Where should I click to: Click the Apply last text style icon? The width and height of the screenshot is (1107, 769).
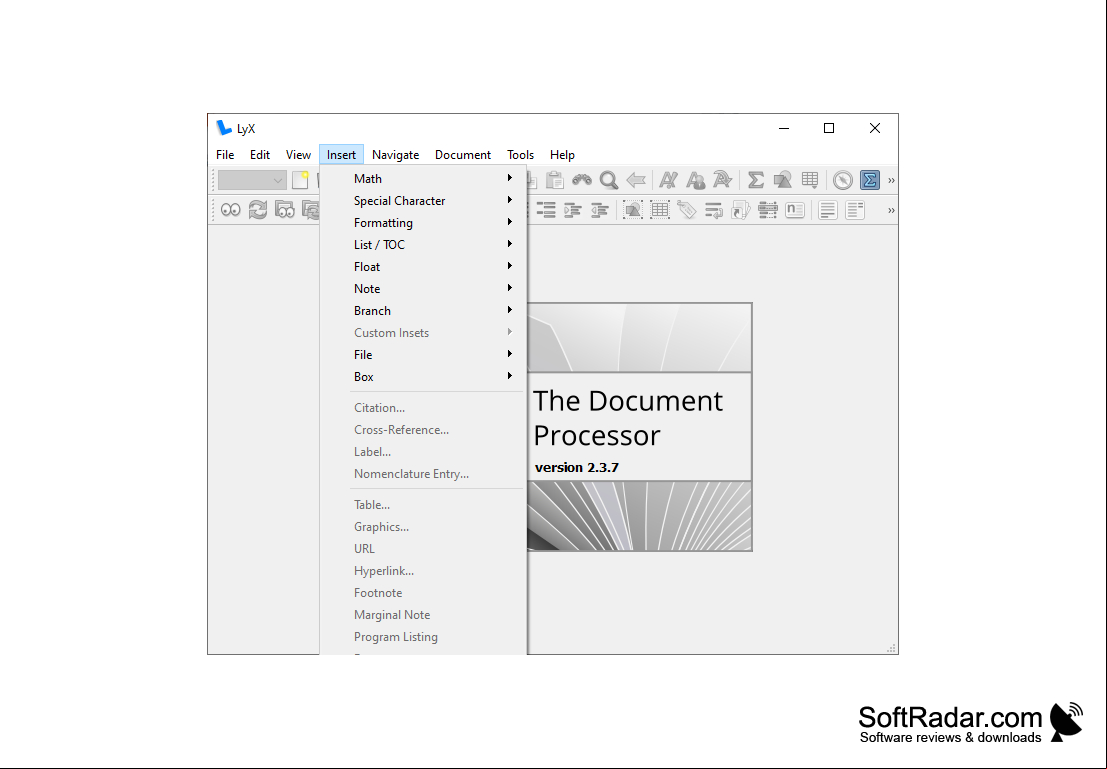(722, 180)
